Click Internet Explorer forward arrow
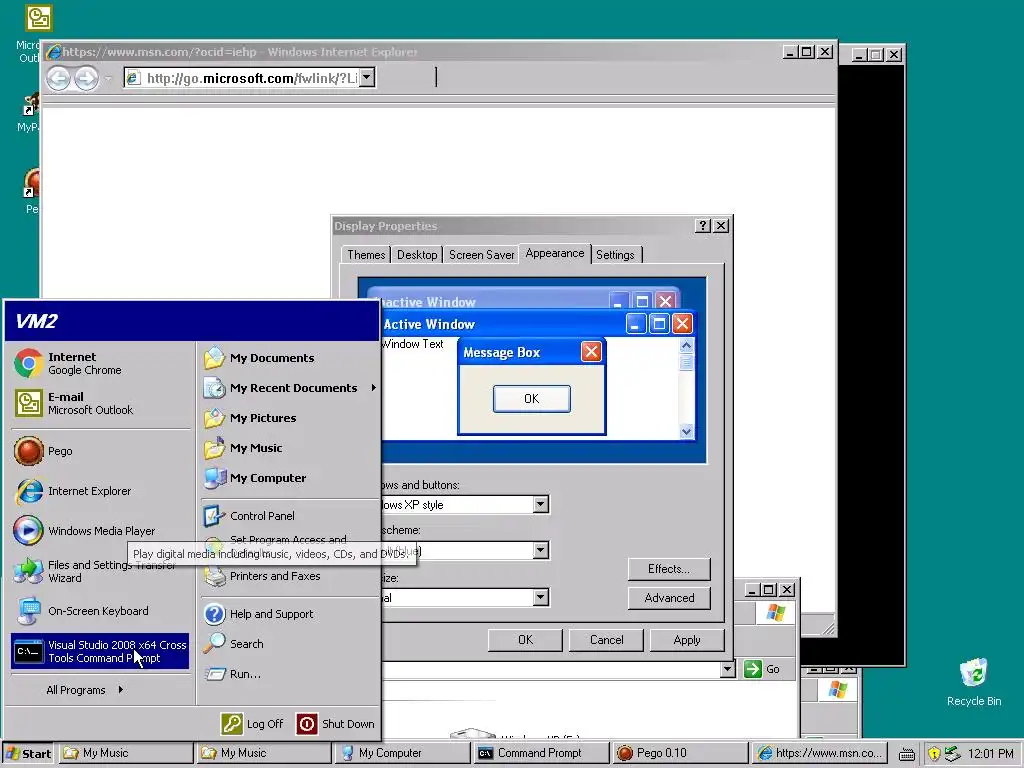The width and height of the screenshot is (1024, 768). pyautogui.click(x=86, y=79)
